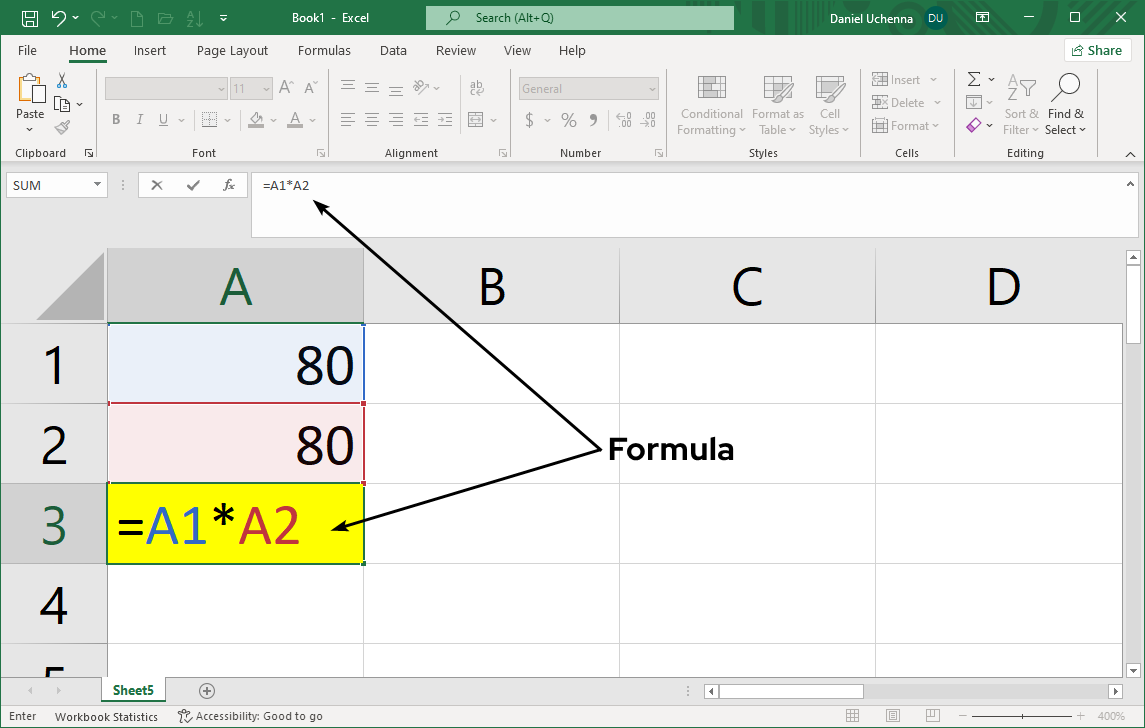1145x728 pixels.
Task: Select the Bold formatting icon
Action: coord(115,119)
